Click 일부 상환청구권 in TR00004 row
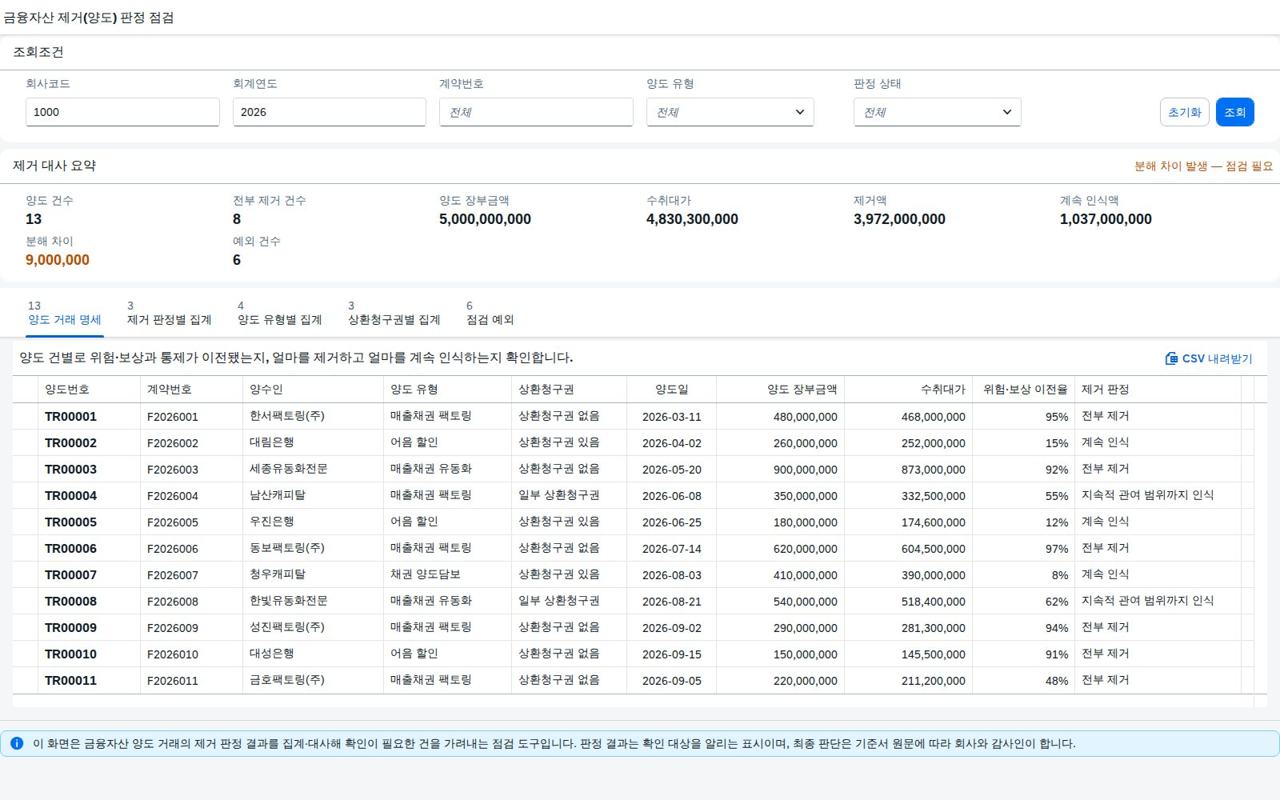 [559, 495]
